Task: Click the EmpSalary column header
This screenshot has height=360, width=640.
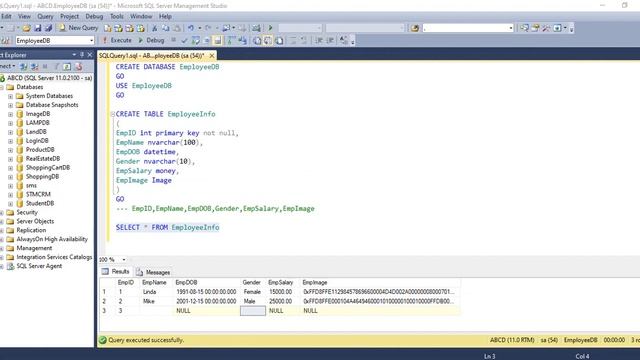Action: (281, 282)
